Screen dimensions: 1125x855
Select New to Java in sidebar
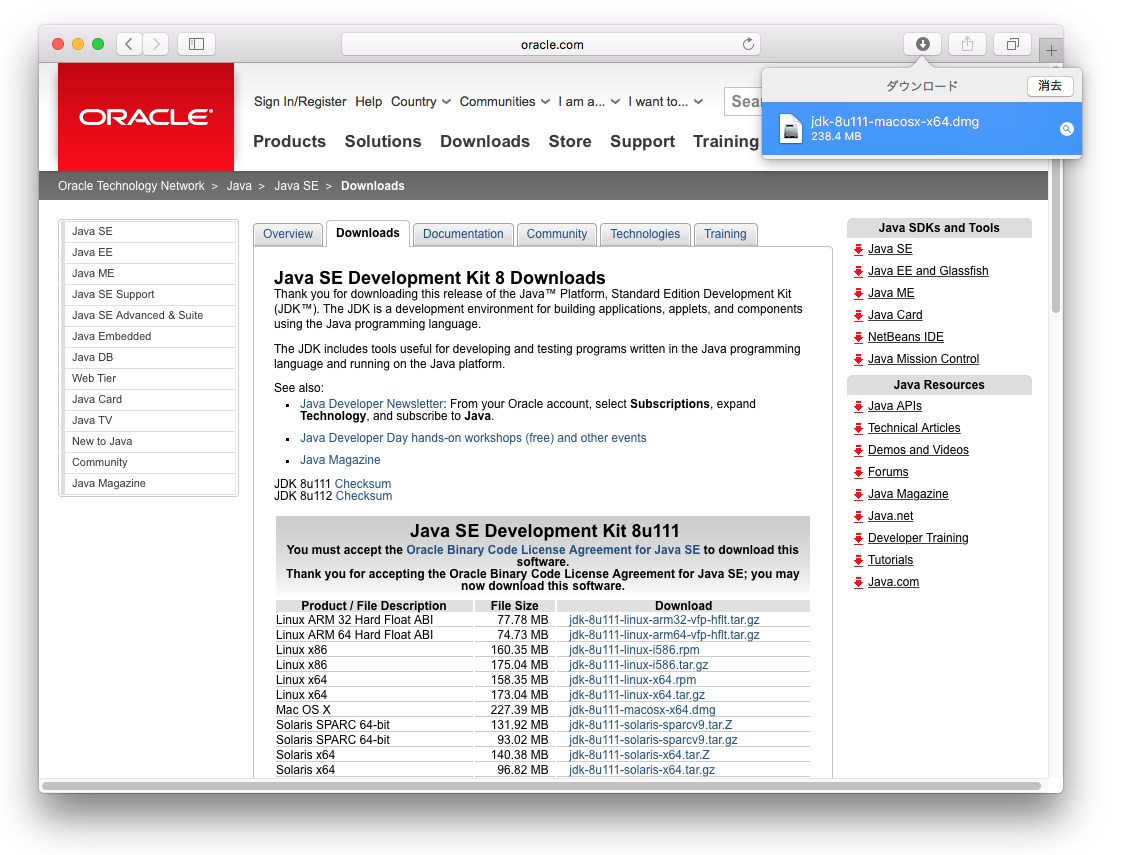click(150, 442)
